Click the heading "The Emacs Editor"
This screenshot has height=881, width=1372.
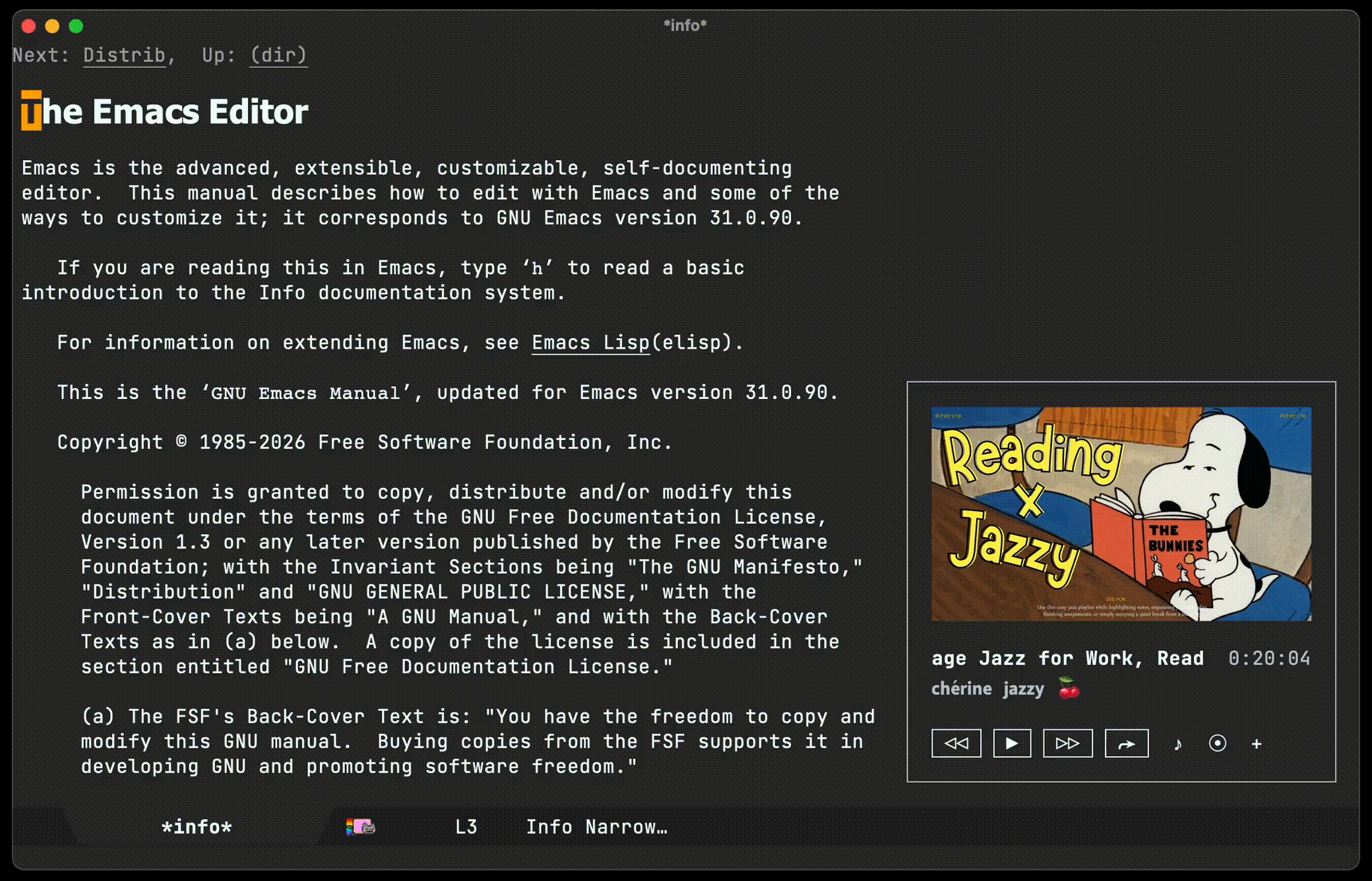click(165, 111)
